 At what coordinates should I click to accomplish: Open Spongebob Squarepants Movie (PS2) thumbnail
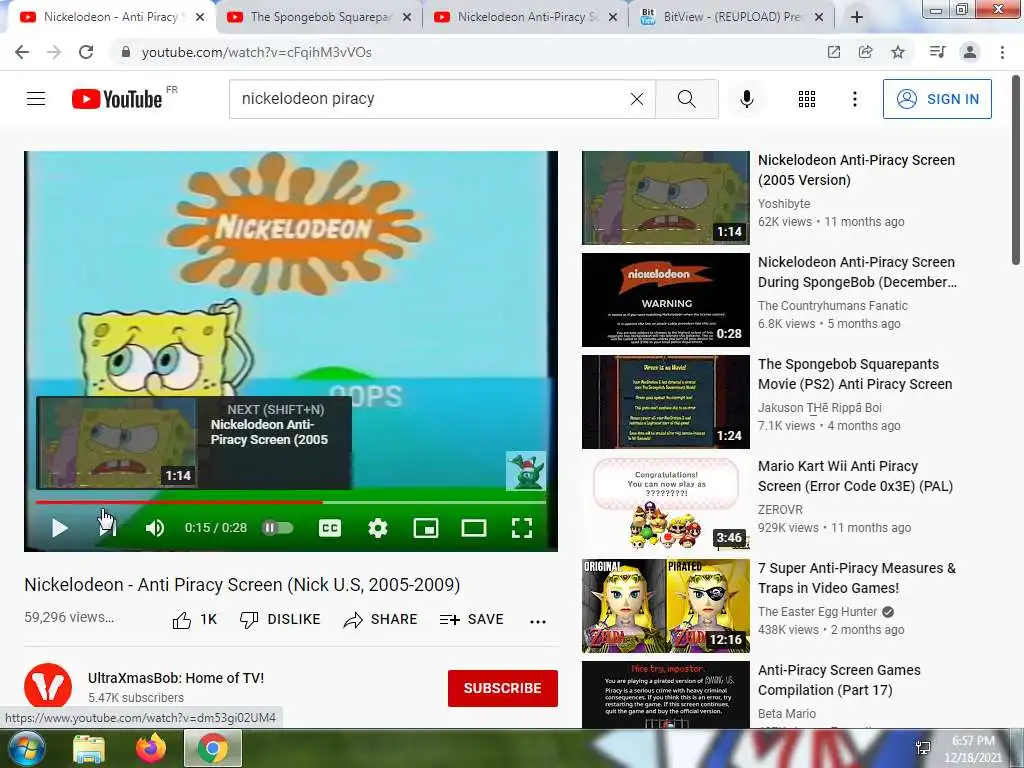665,402
